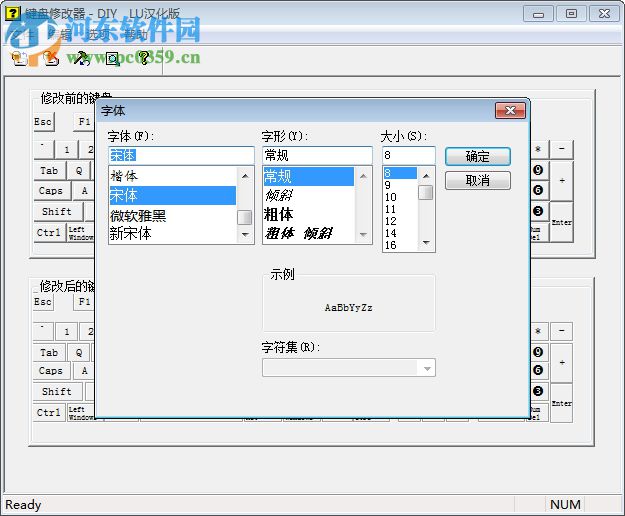Click numpad 6 on the 修改后 keyboard
The image size is (625, 516).
tap(539, 371)
